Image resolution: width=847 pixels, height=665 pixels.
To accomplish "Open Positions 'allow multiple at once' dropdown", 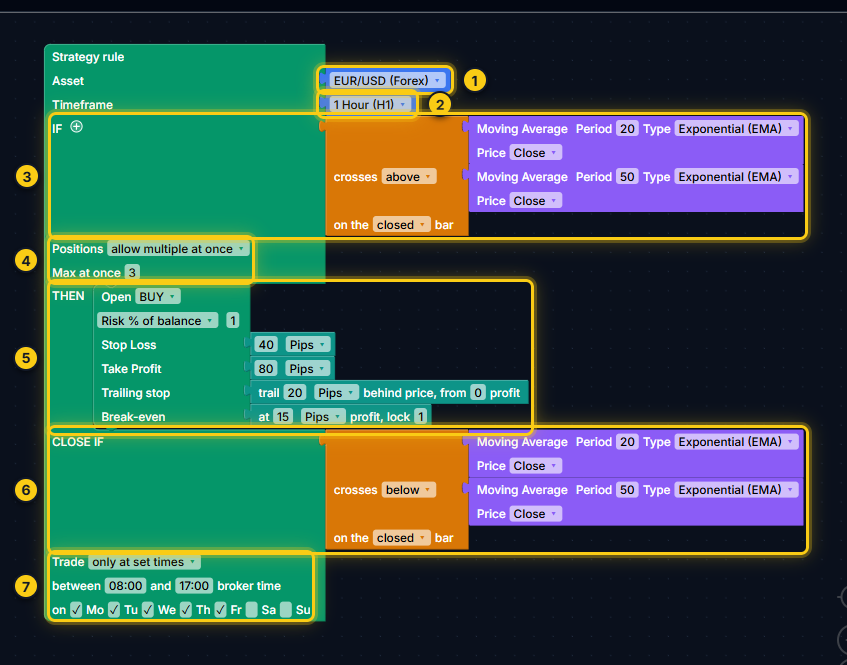I will (178, 249).
